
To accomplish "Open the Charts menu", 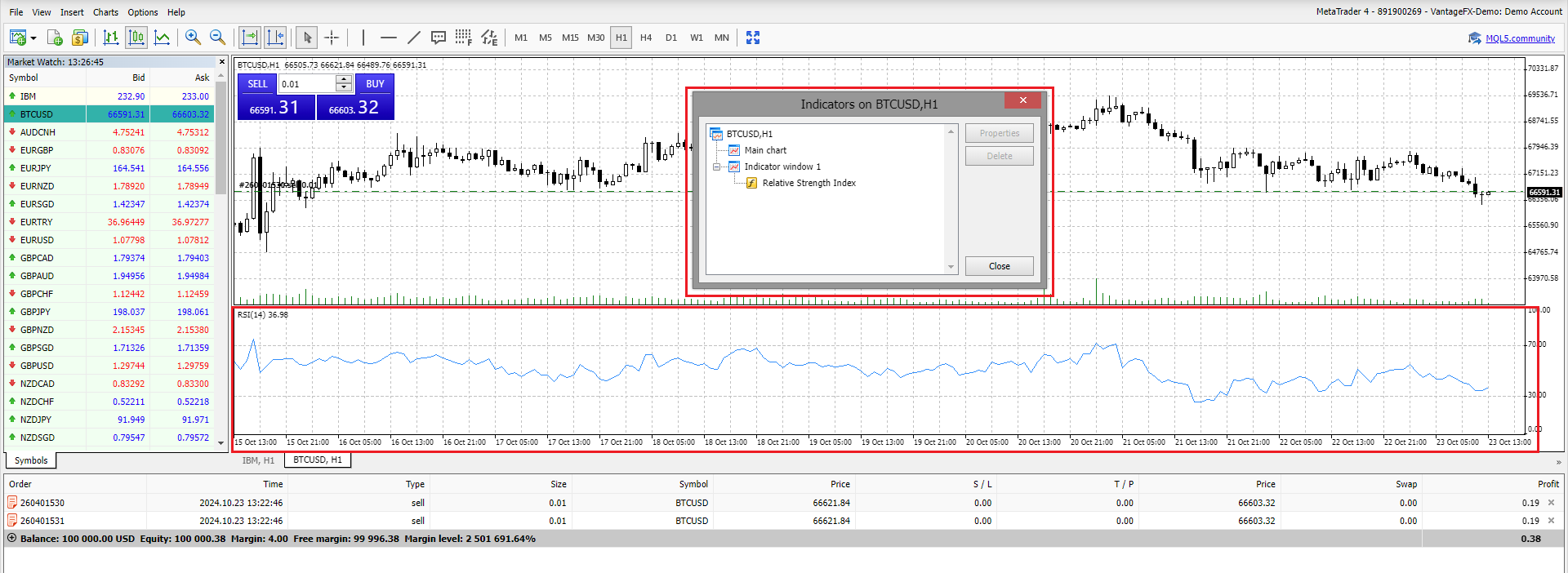I will coord(105,12).
